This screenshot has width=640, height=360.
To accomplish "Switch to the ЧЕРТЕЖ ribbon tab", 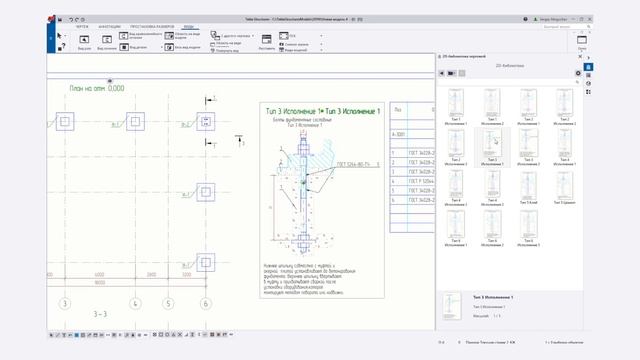I will [x=82, y=27].
